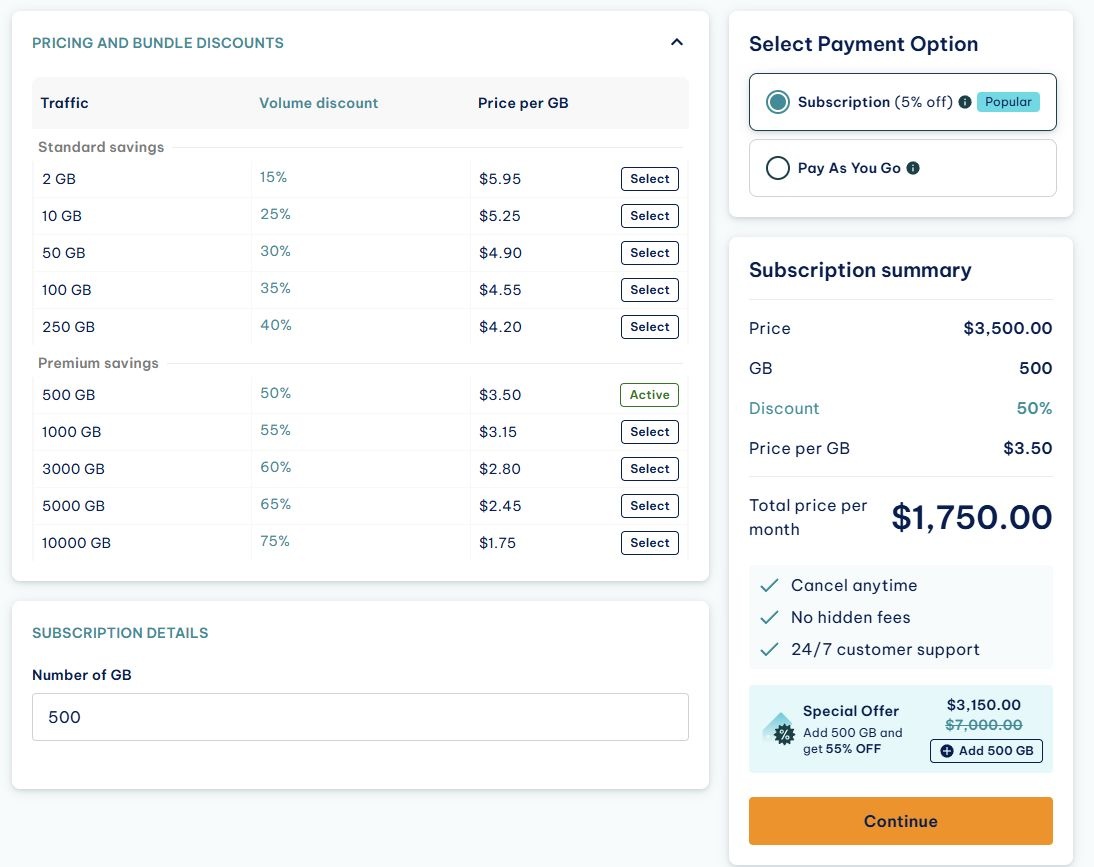Screen dimensions: 1094x867
Task: Click the Active badge on 500 GB row
Action: (x=649, y=395)
